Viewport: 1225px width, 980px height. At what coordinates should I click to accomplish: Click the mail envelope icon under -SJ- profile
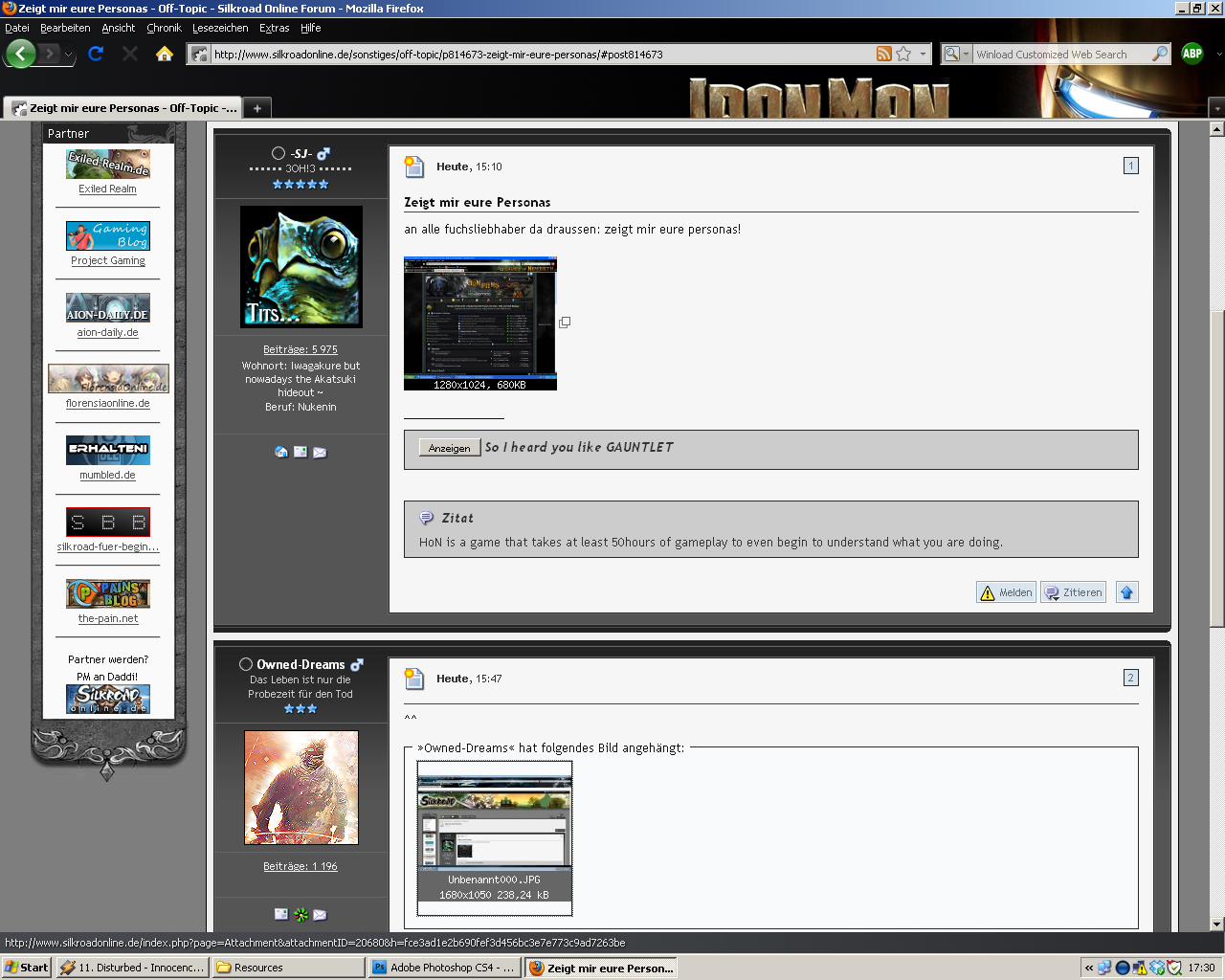320,453
